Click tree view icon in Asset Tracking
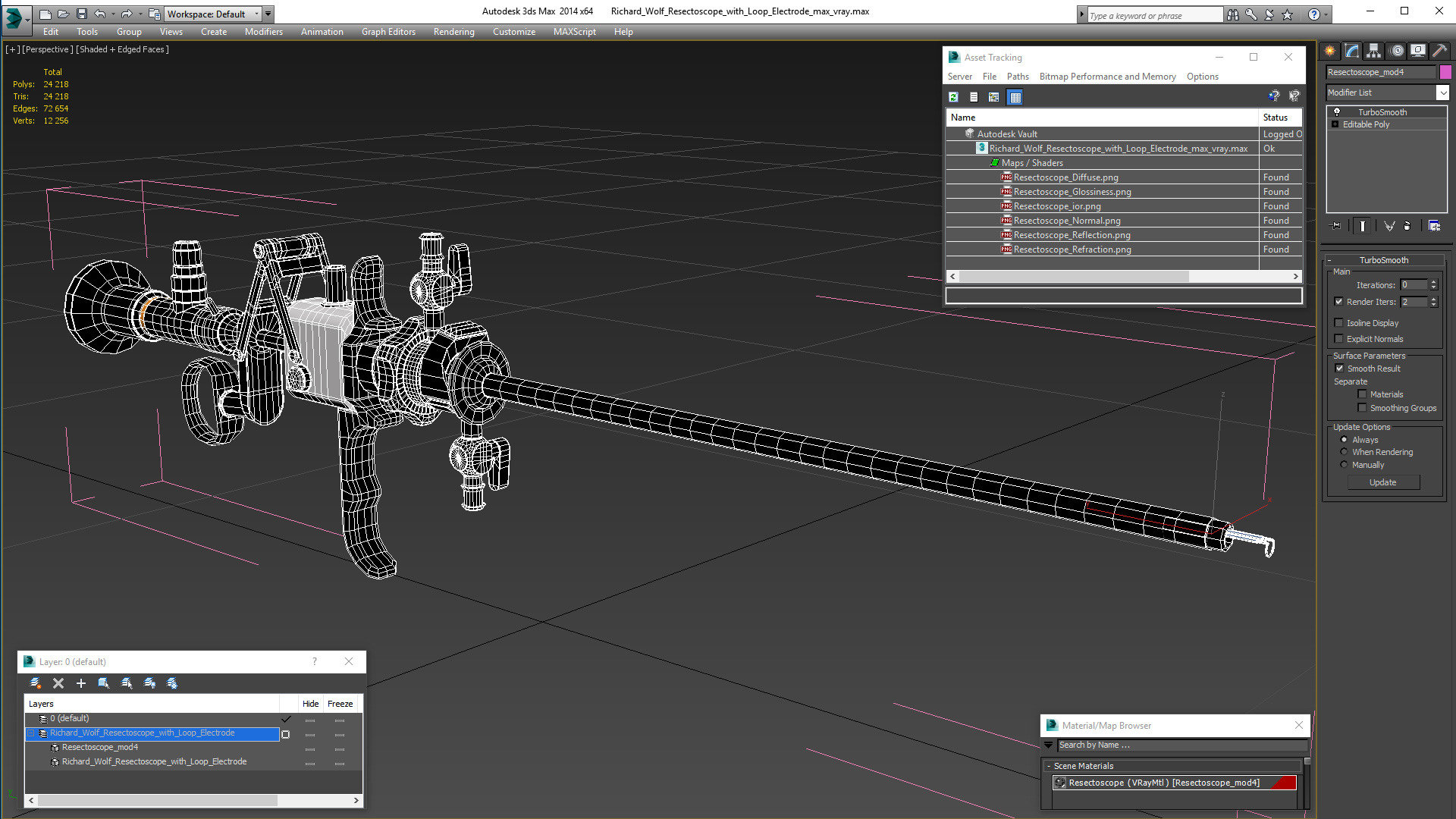Viewport: 1456px width, 819px height. point(994,97)
